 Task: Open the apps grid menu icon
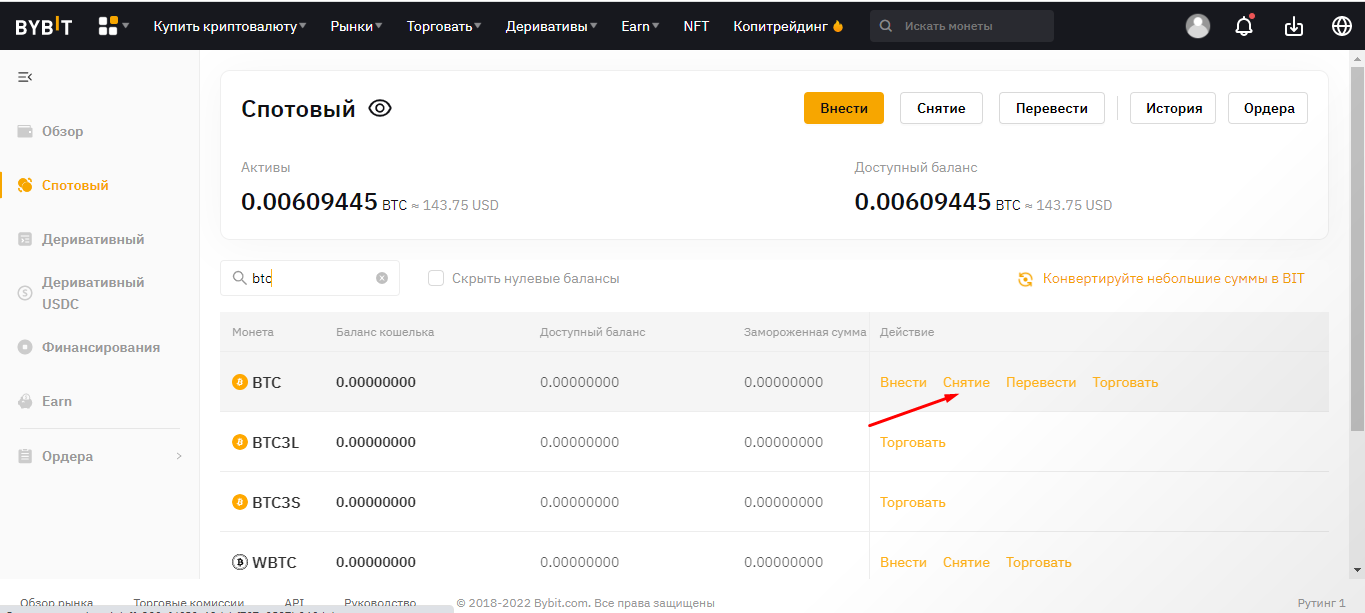108,26
